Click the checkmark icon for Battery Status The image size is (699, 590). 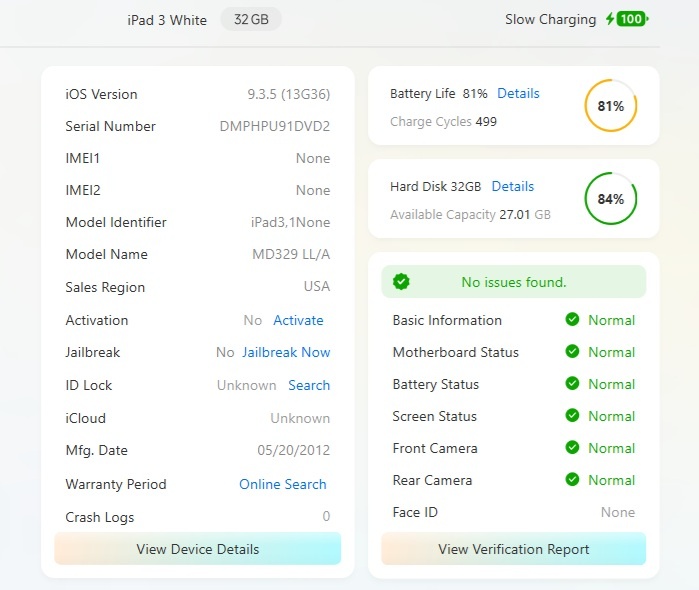coord(572,384)
